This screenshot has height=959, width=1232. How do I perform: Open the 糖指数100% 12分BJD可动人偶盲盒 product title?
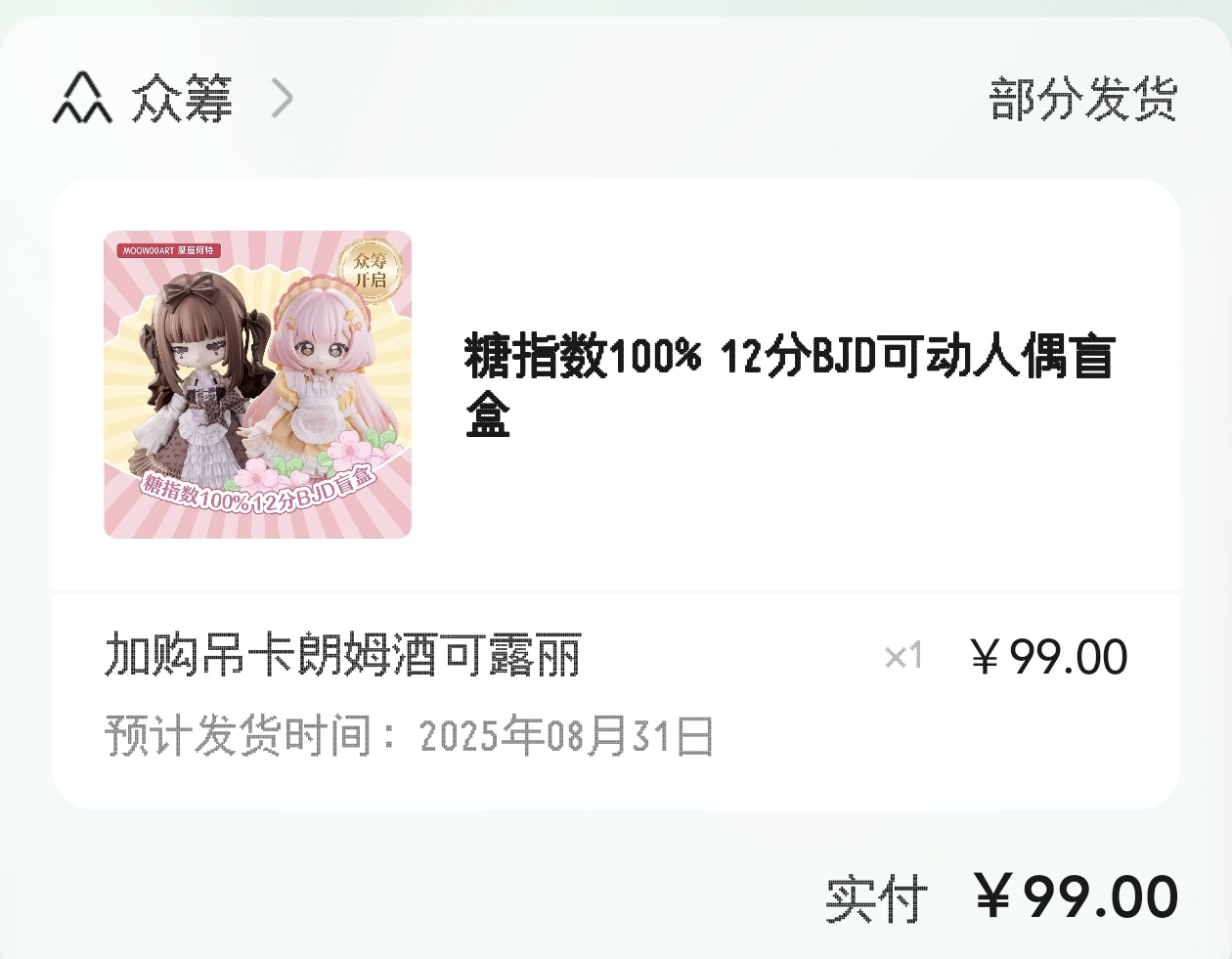[790, 385]
